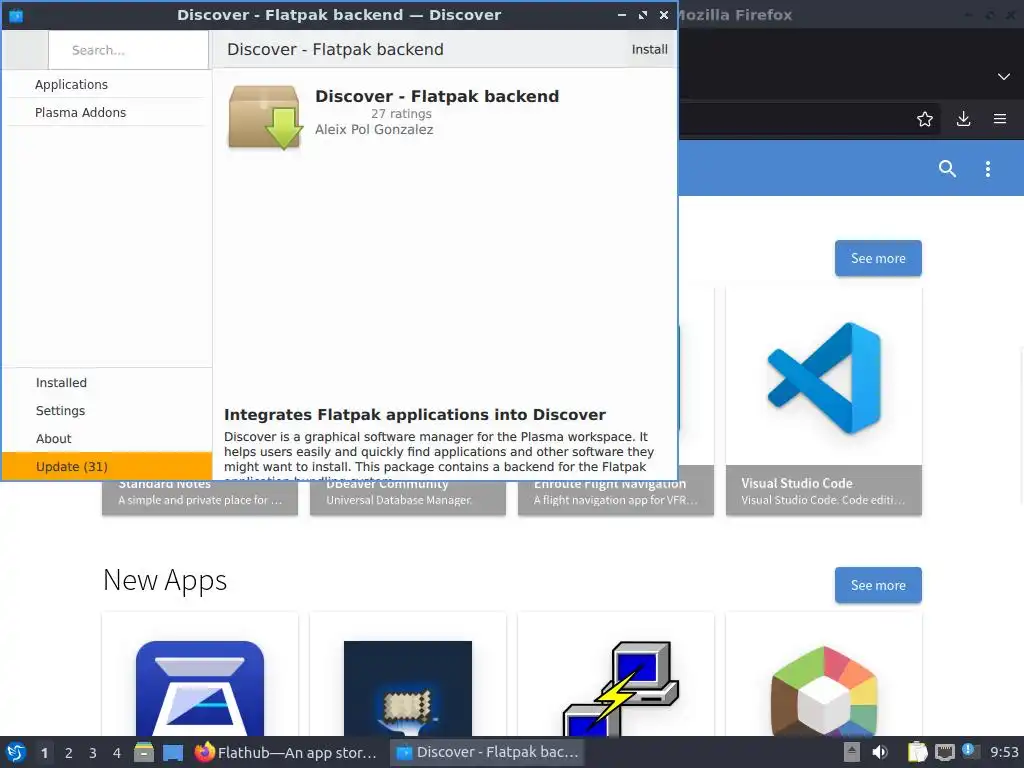Open the Visual Studio Code app card
The width and height of the screenshot is (1024, 768).
824,401
